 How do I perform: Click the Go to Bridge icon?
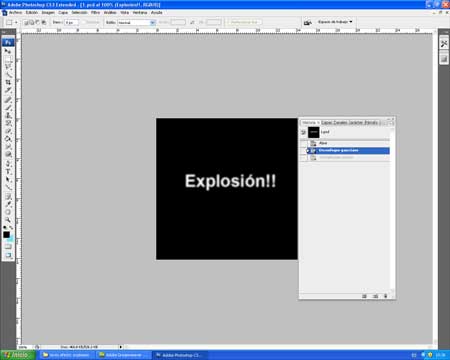click(x=307, y=22)
